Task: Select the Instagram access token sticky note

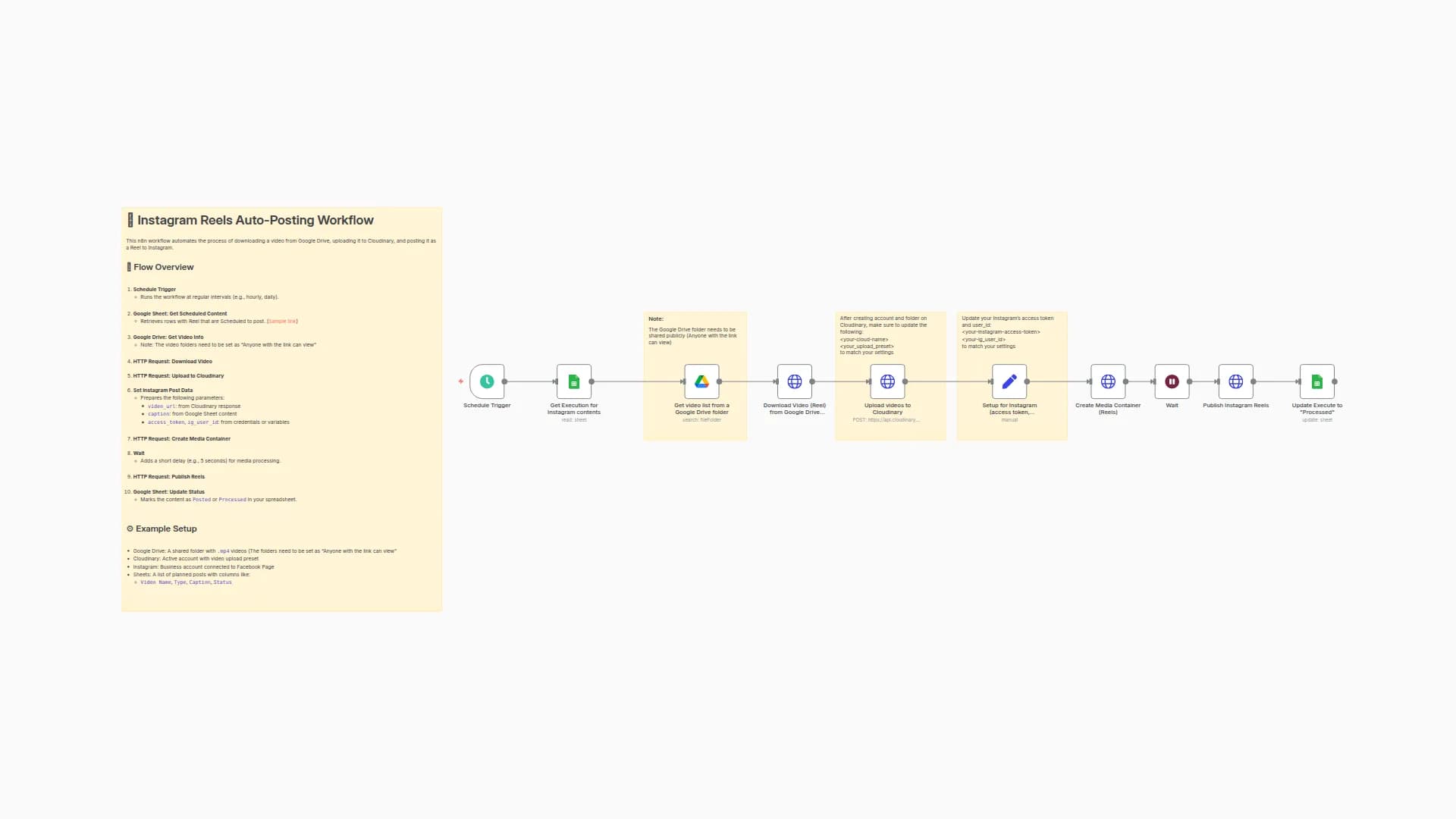Action: [1007, 331]
